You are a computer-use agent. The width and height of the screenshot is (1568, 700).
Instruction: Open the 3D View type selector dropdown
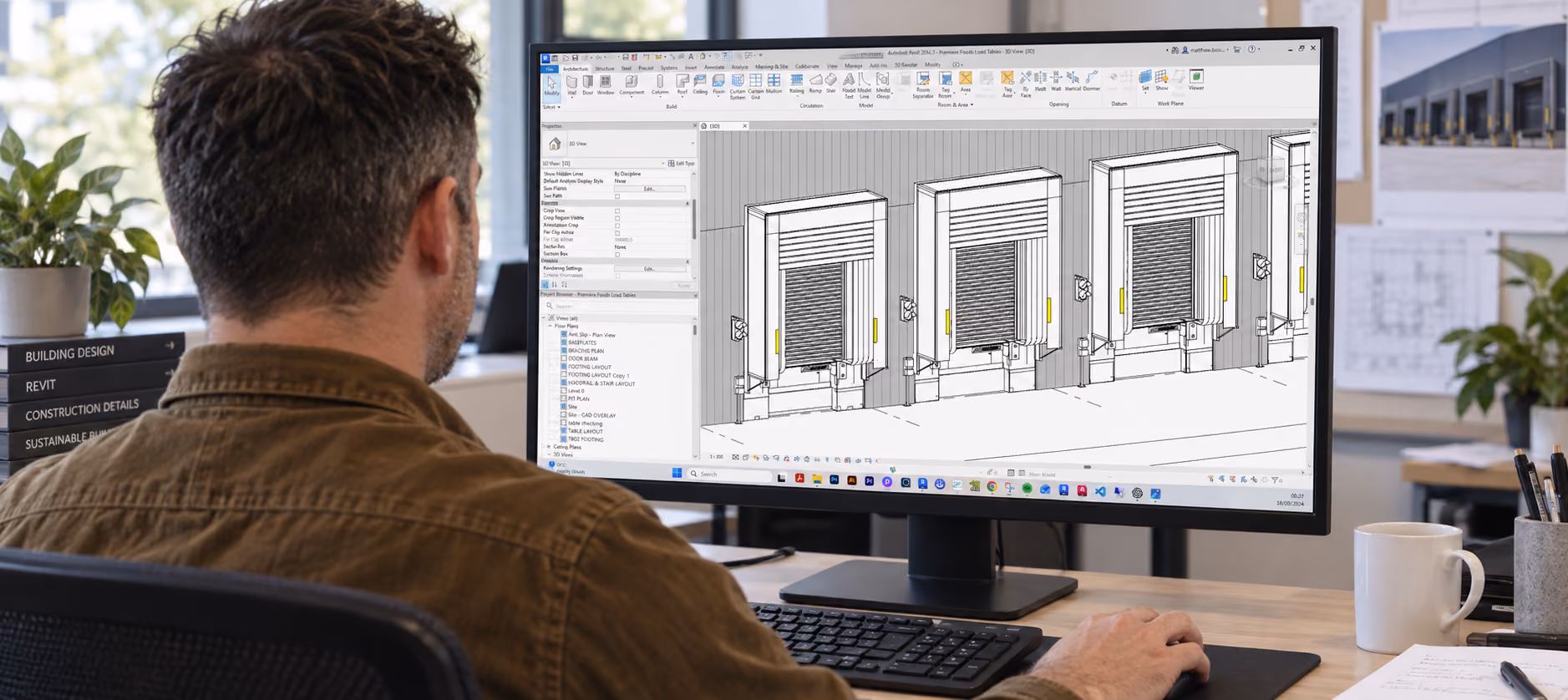pyautogui.click(x=619, y=144)
